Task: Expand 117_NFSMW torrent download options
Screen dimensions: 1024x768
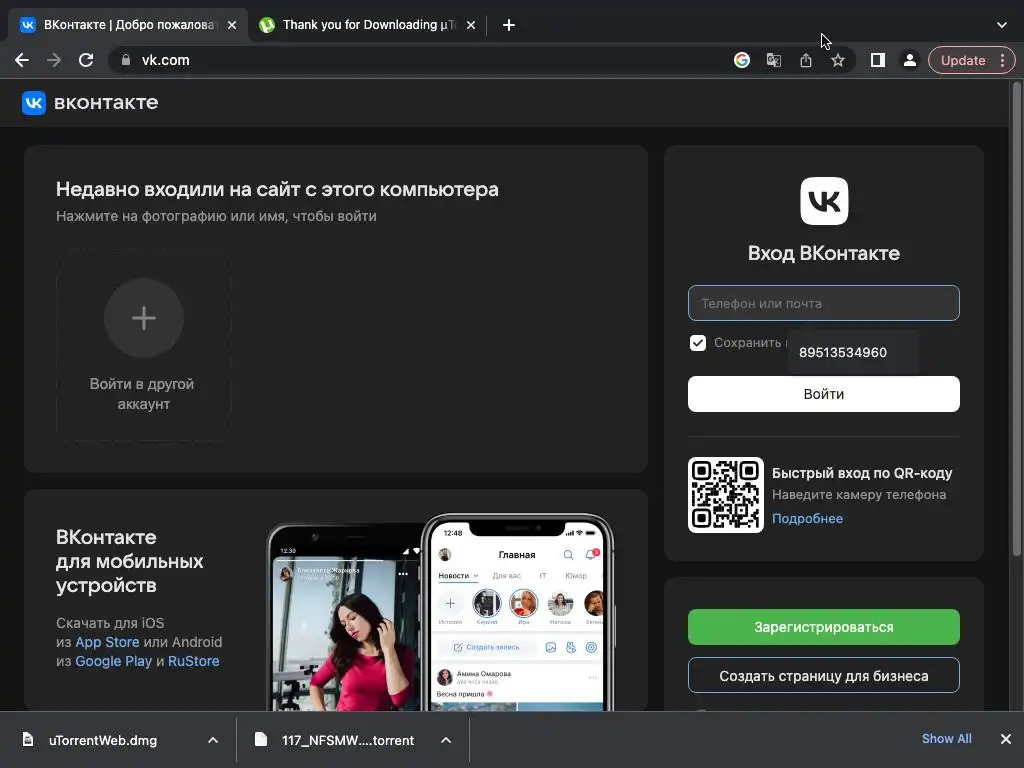Action: 446,740
